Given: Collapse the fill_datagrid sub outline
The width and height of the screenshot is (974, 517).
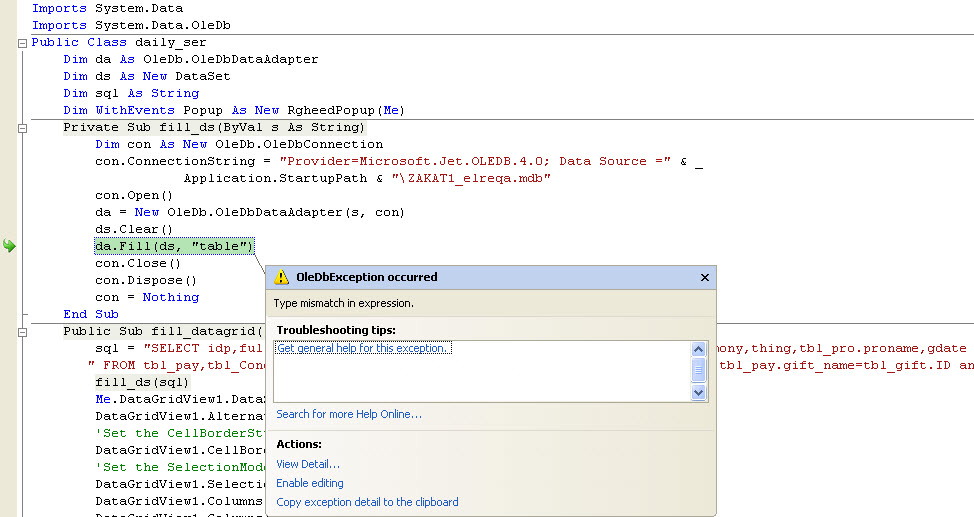Looking at the screenshot, I should tap(22, 332).
